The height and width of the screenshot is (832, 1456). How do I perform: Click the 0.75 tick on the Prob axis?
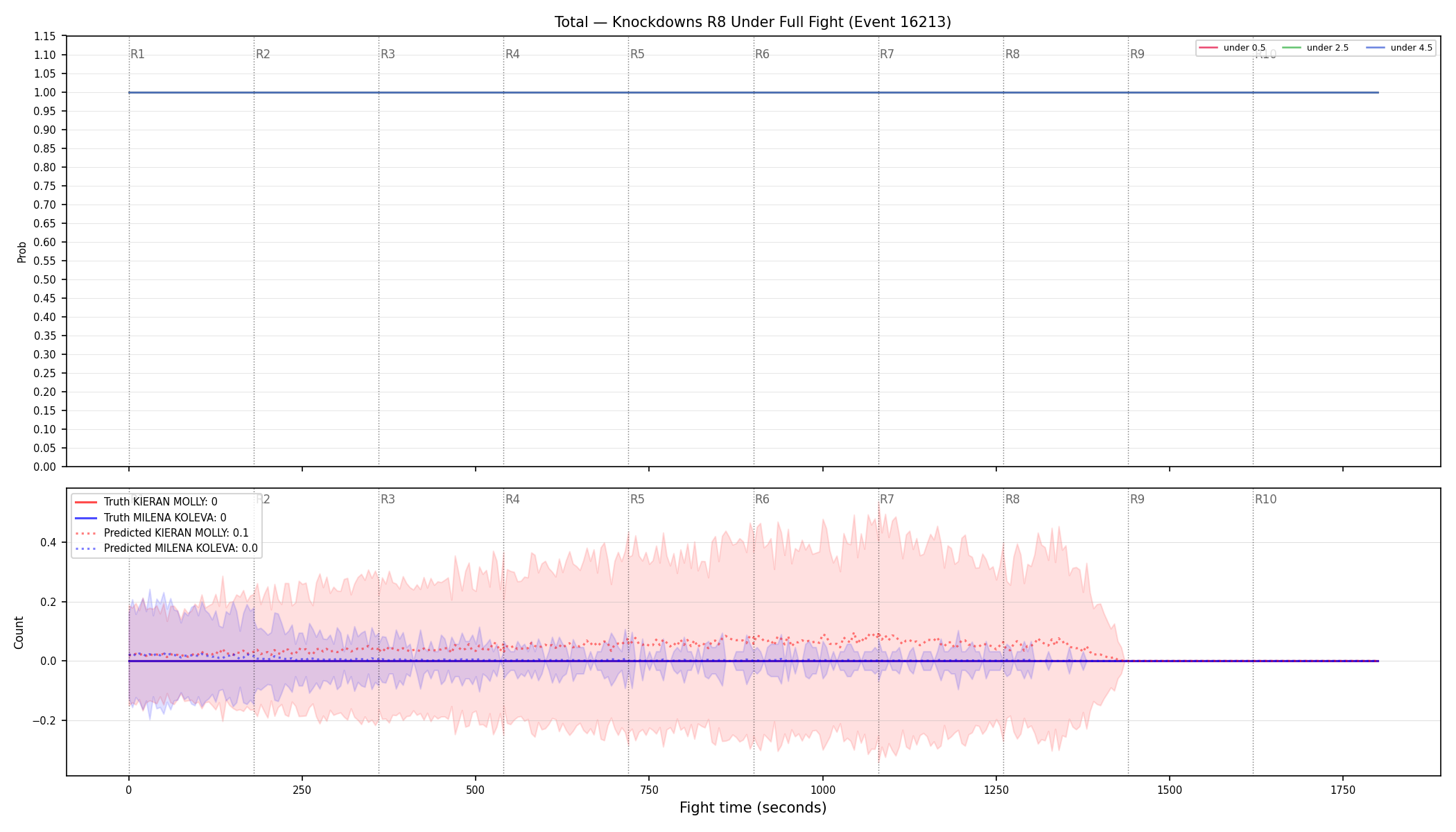(x=45, y=187)
